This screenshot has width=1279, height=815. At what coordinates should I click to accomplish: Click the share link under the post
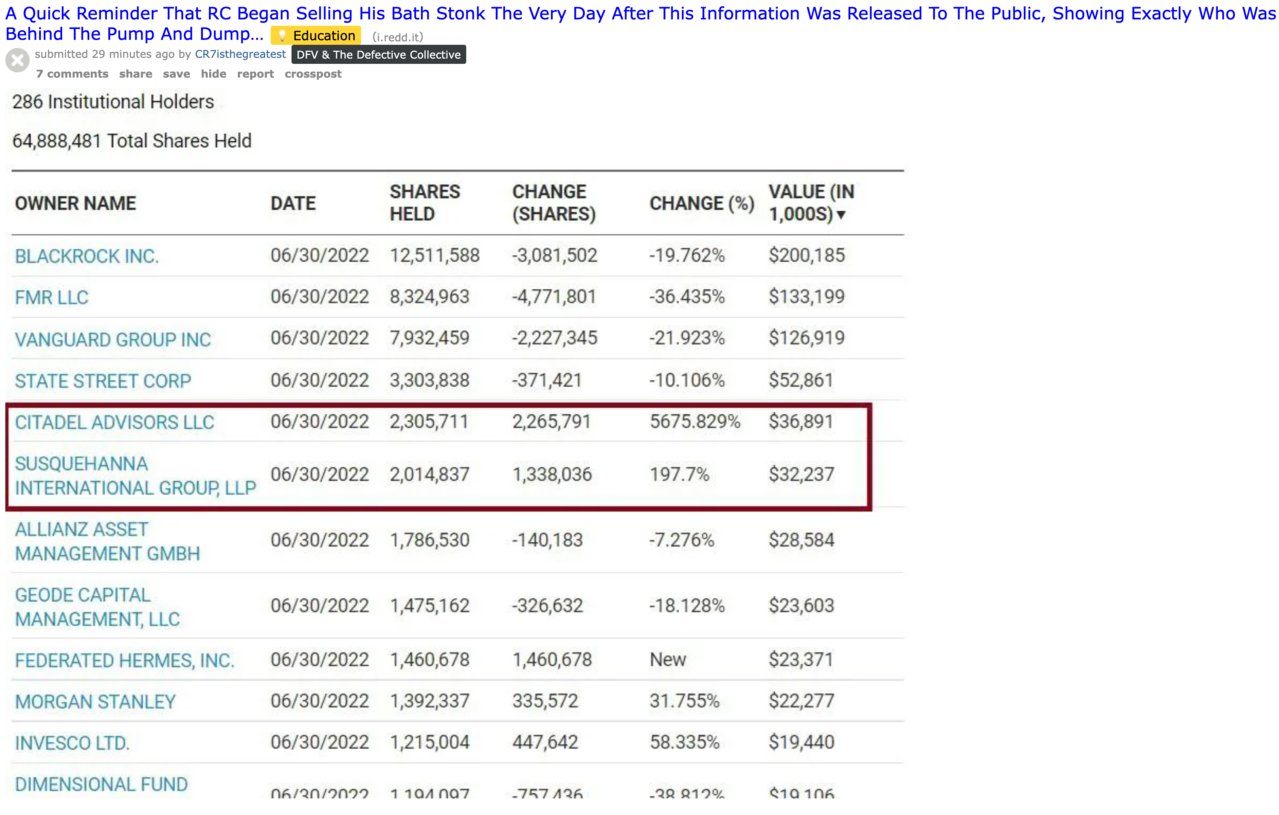pyautogui.click(x=136, y=74)
